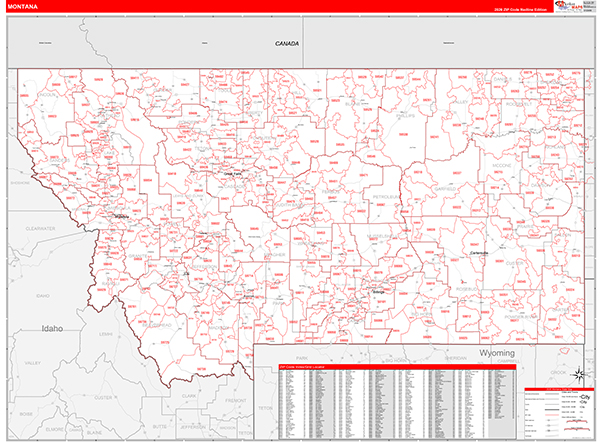600x442 pixels.
Task: Click the CASCADE county label
Action: tap(235, 186)
